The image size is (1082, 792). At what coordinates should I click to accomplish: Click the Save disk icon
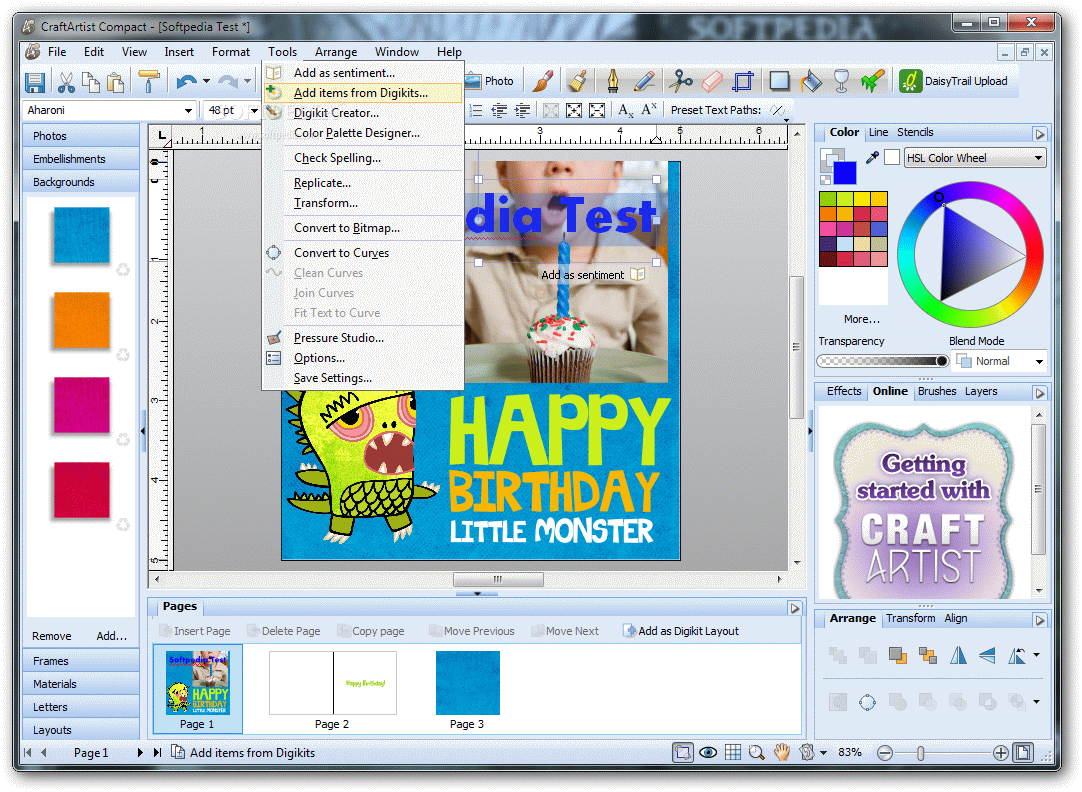[35, 82]
